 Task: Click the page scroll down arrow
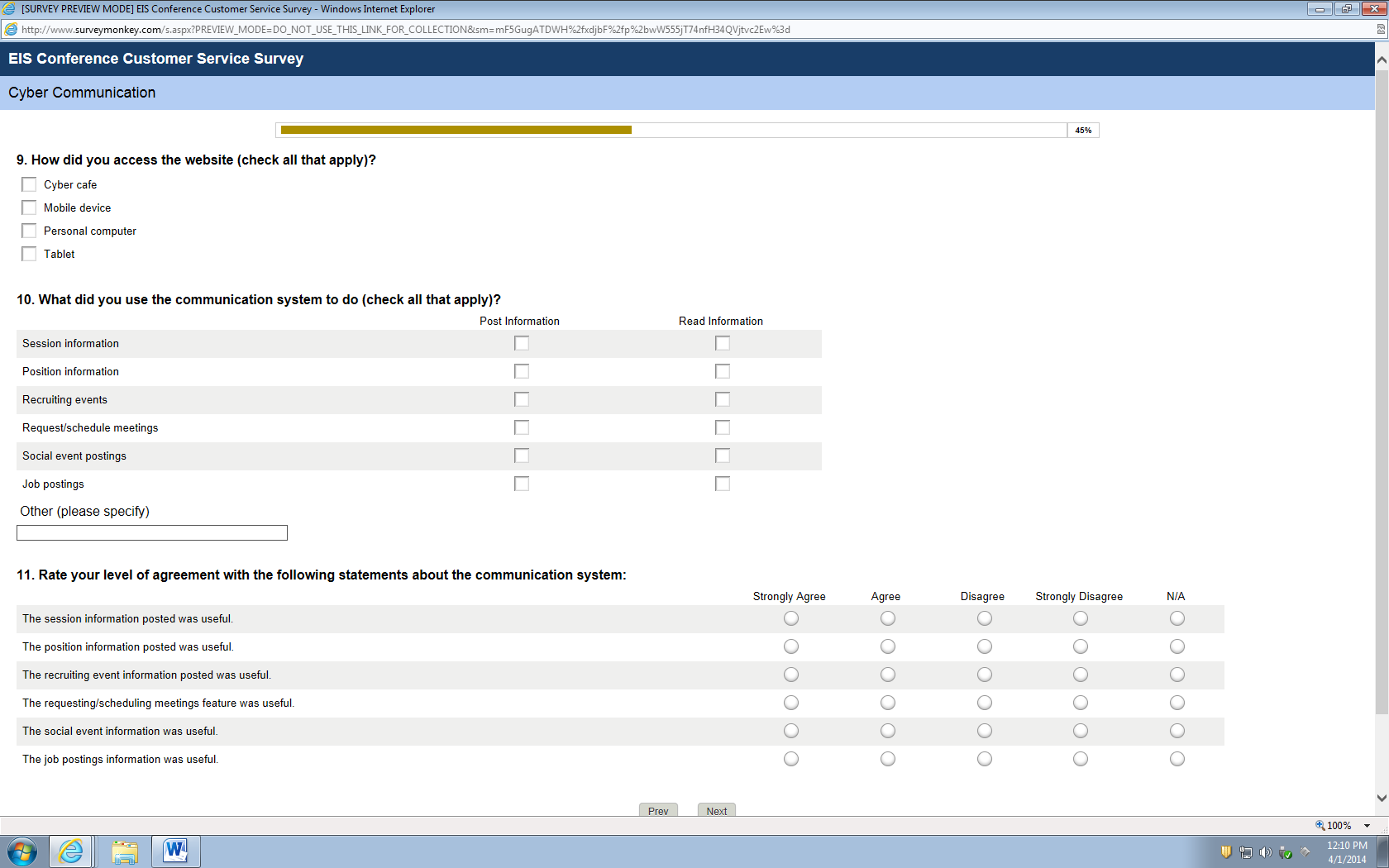[1382, 799]
